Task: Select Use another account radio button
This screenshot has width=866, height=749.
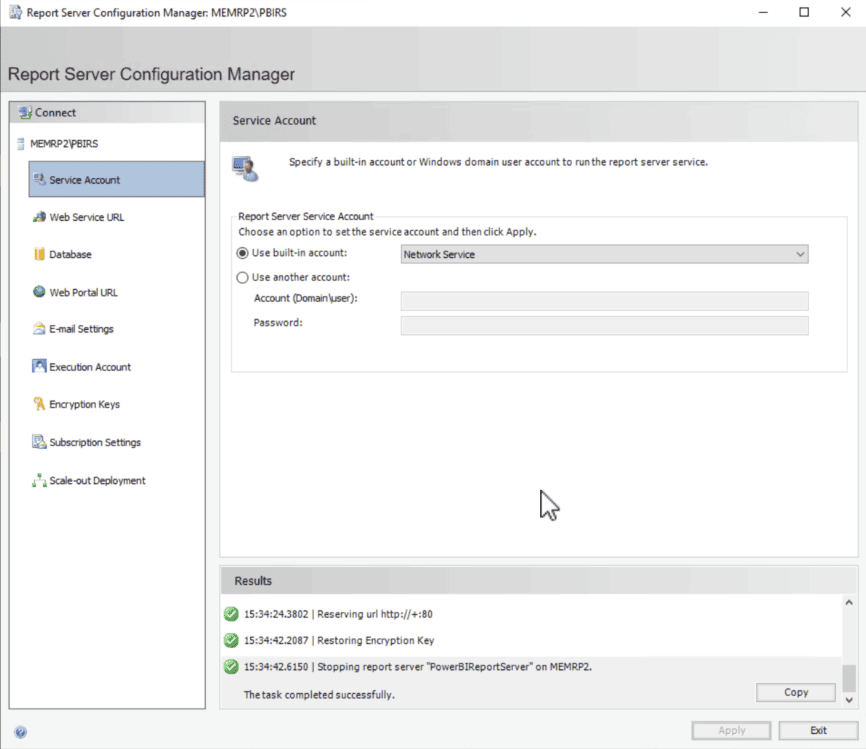Action: tap(242, 277)
